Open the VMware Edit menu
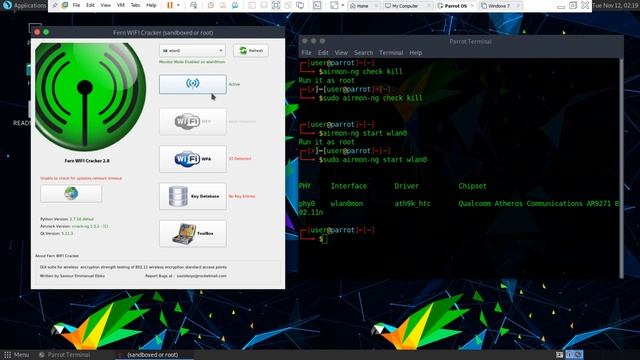The width and height of the screenshot is (640, 360). tap(90, 5)
